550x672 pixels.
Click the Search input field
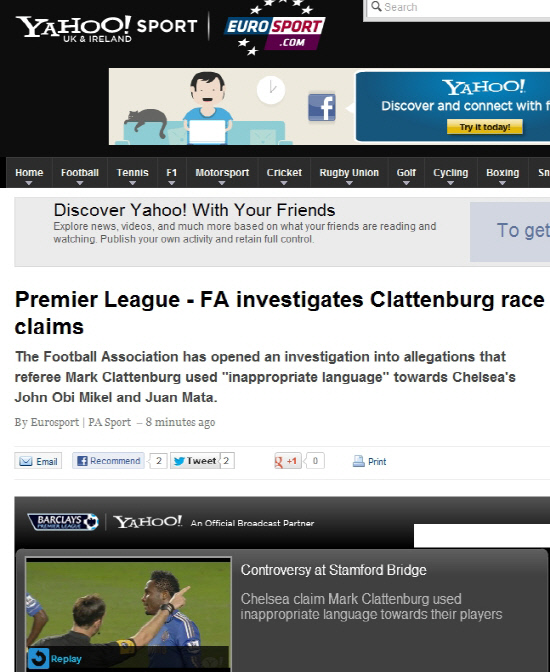[x=459, y=8]
